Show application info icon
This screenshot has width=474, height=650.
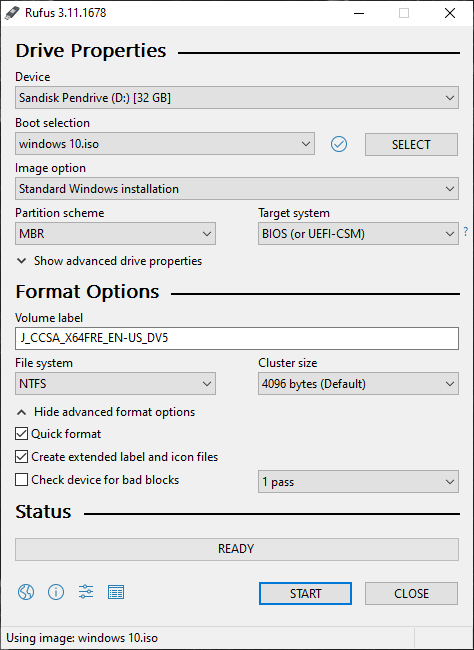tap(56, 592)
